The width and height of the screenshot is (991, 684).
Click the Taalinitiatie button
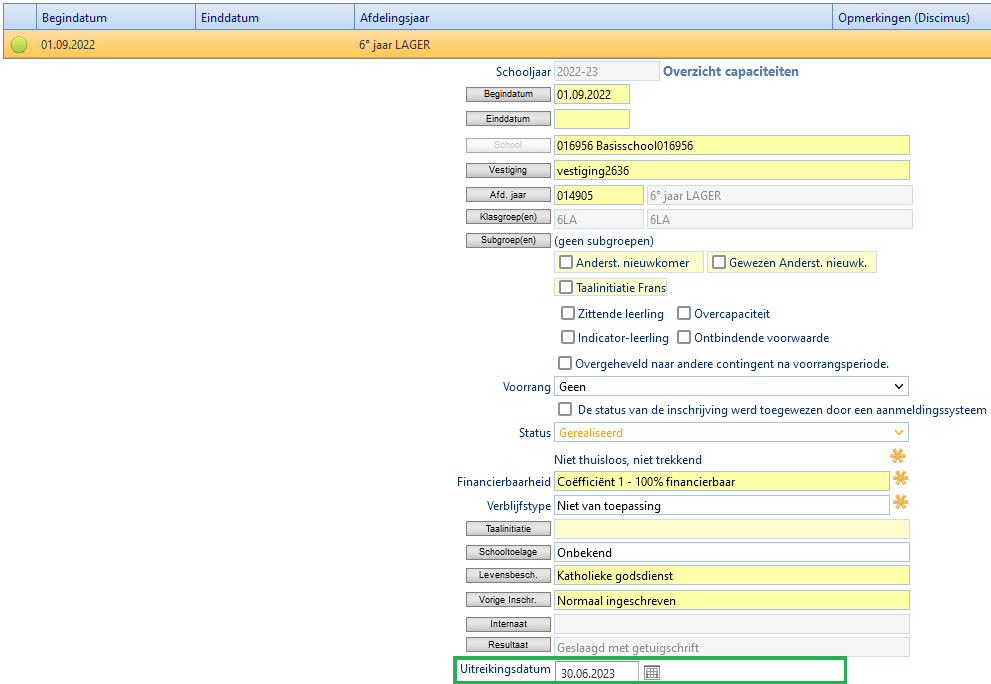pyautogui.click(x=508, y=528)
